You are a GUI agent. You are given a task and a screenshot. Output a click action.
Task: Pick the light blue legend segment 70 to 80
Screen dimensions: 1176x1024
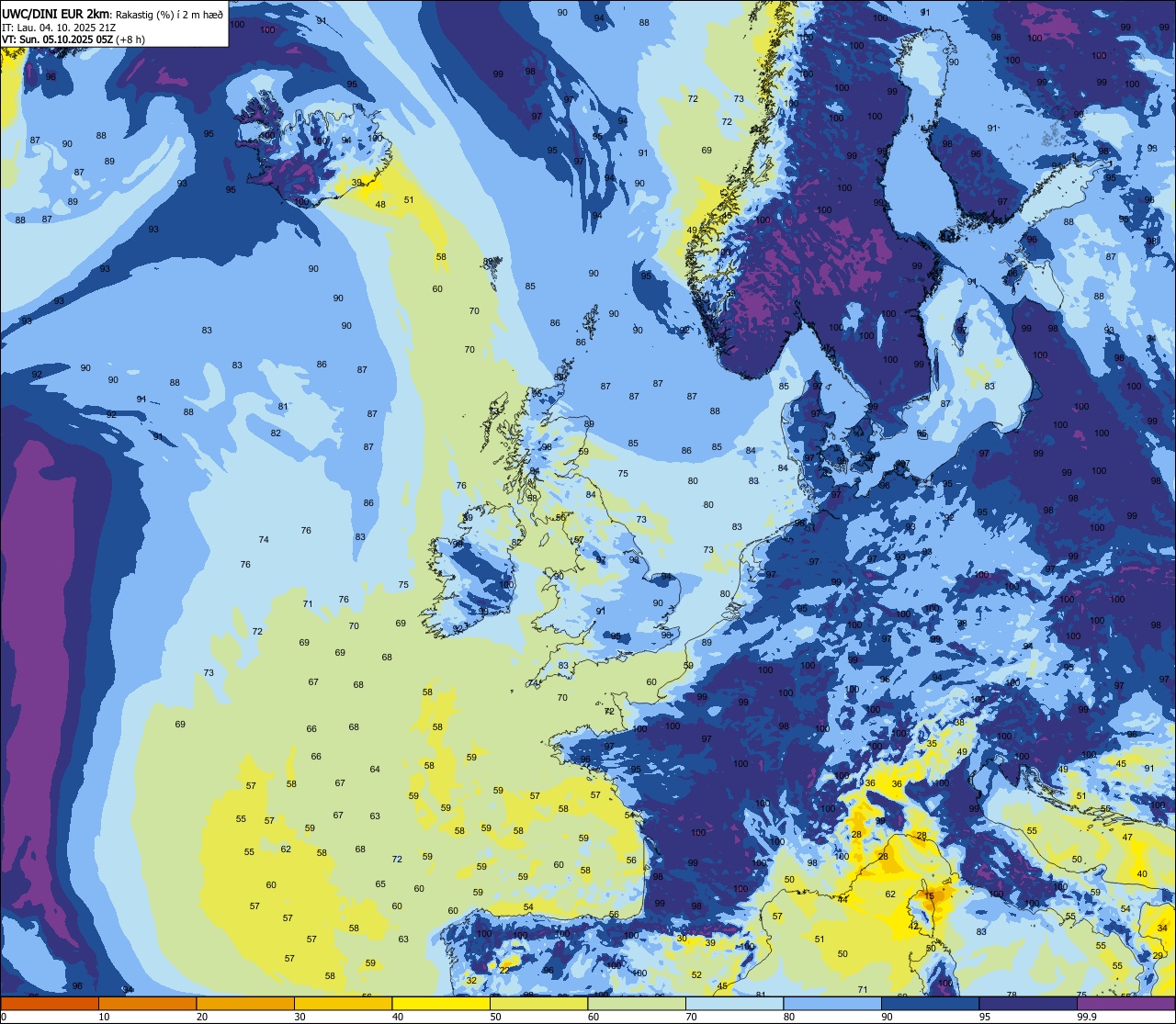pos(734,1003)
